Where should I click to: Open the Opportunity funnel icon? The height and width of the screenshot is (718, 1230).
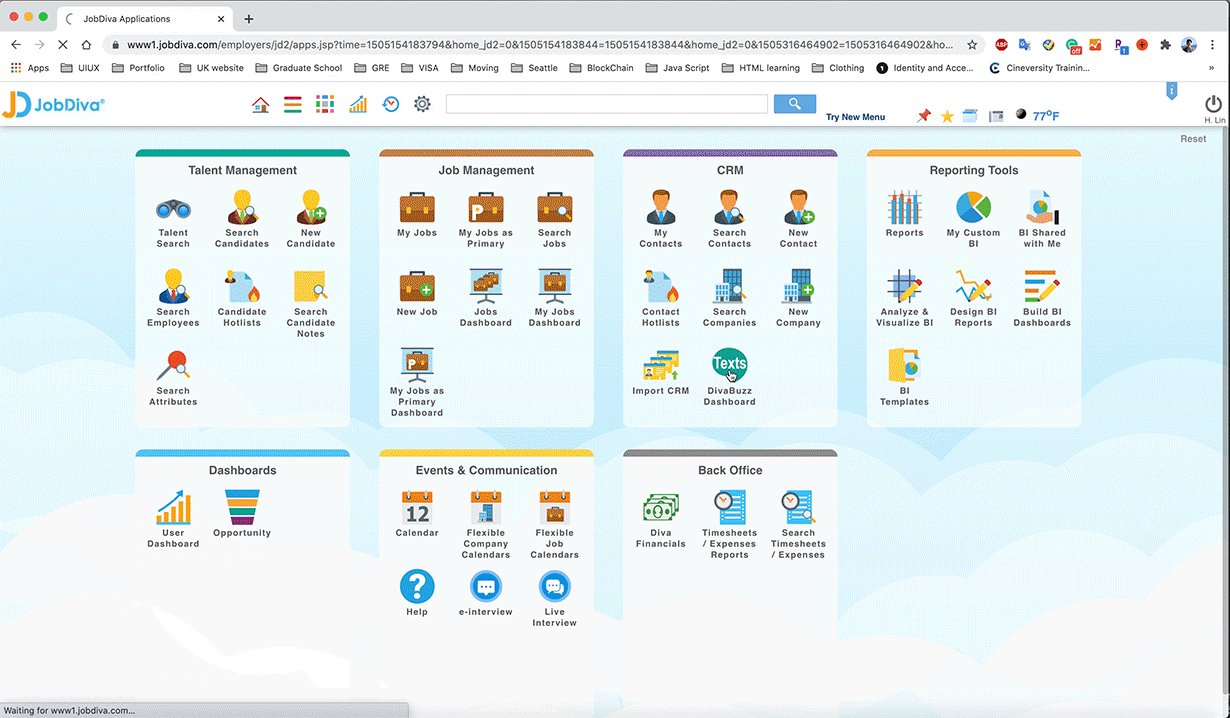click(242, 507)
